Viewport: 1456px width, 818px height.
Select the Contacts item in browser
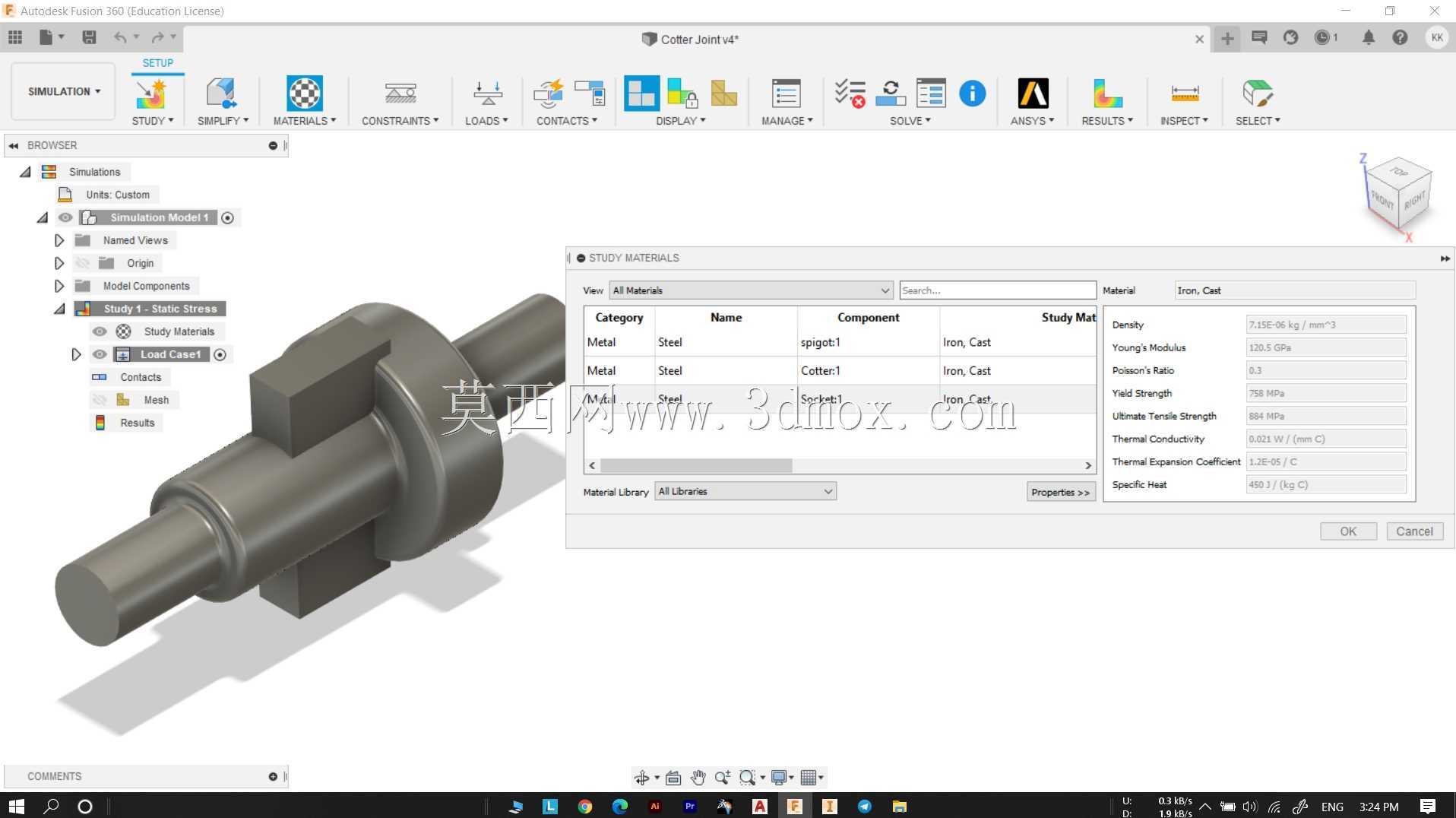click(x=141, y=377)
